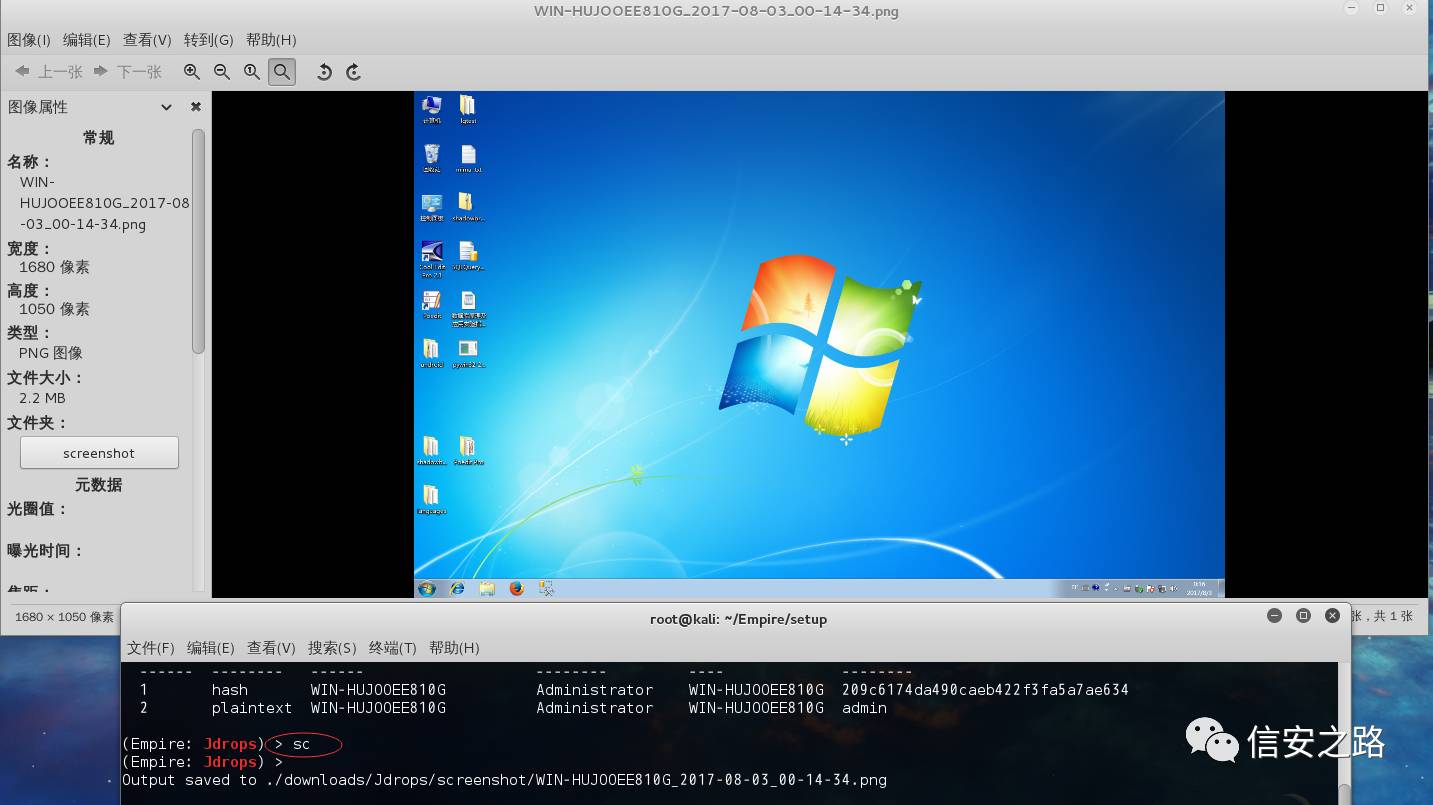1433x805 pixels.
Task: Click the 光圈值 metadata label
Action: [x=38, y=509]
